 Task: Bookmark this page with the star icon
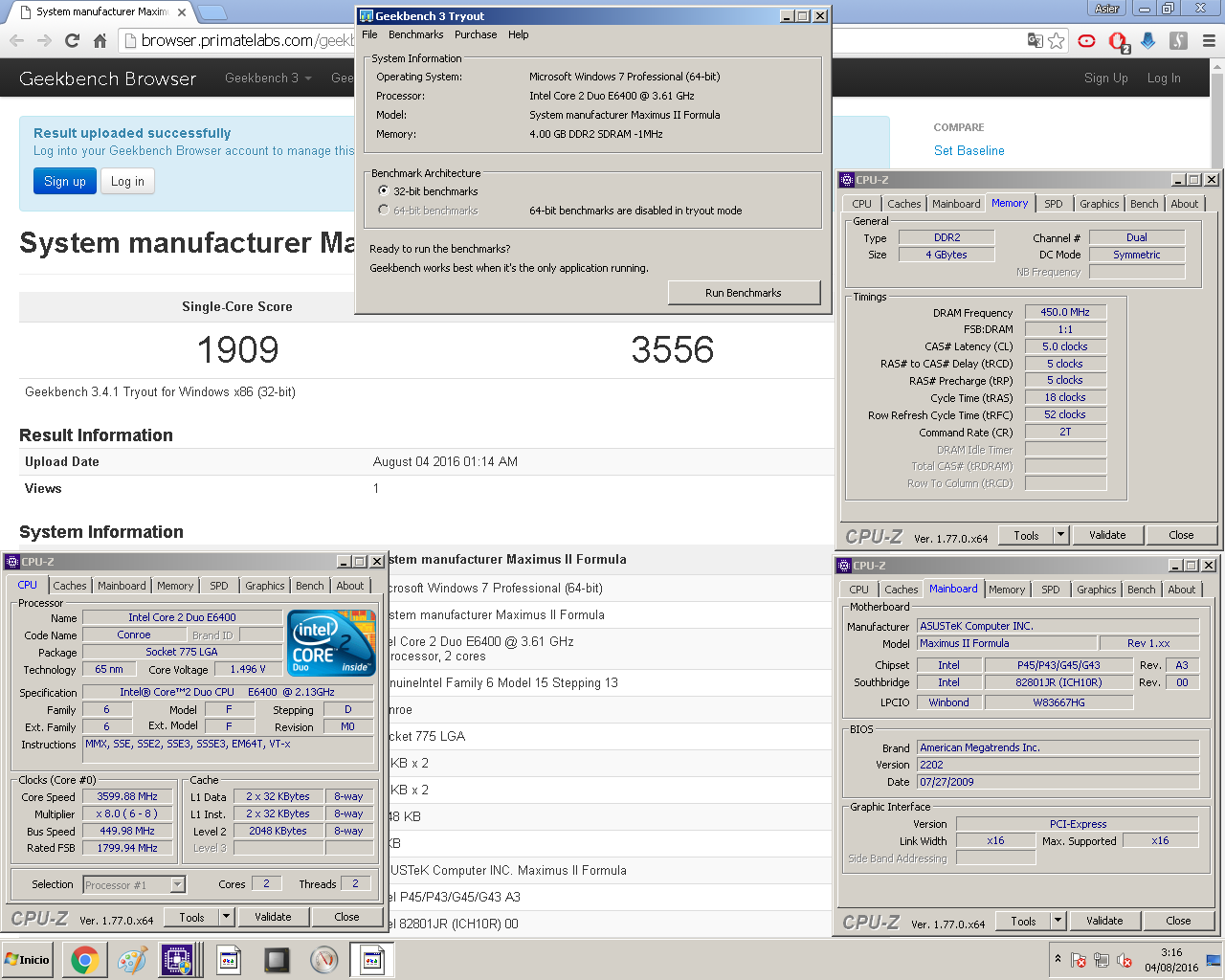click(1056, 40)
